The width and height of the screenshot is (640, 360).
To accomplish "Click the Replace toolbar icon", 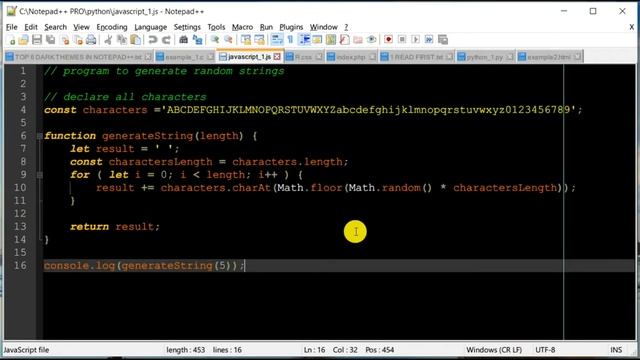I will [198, 40].
